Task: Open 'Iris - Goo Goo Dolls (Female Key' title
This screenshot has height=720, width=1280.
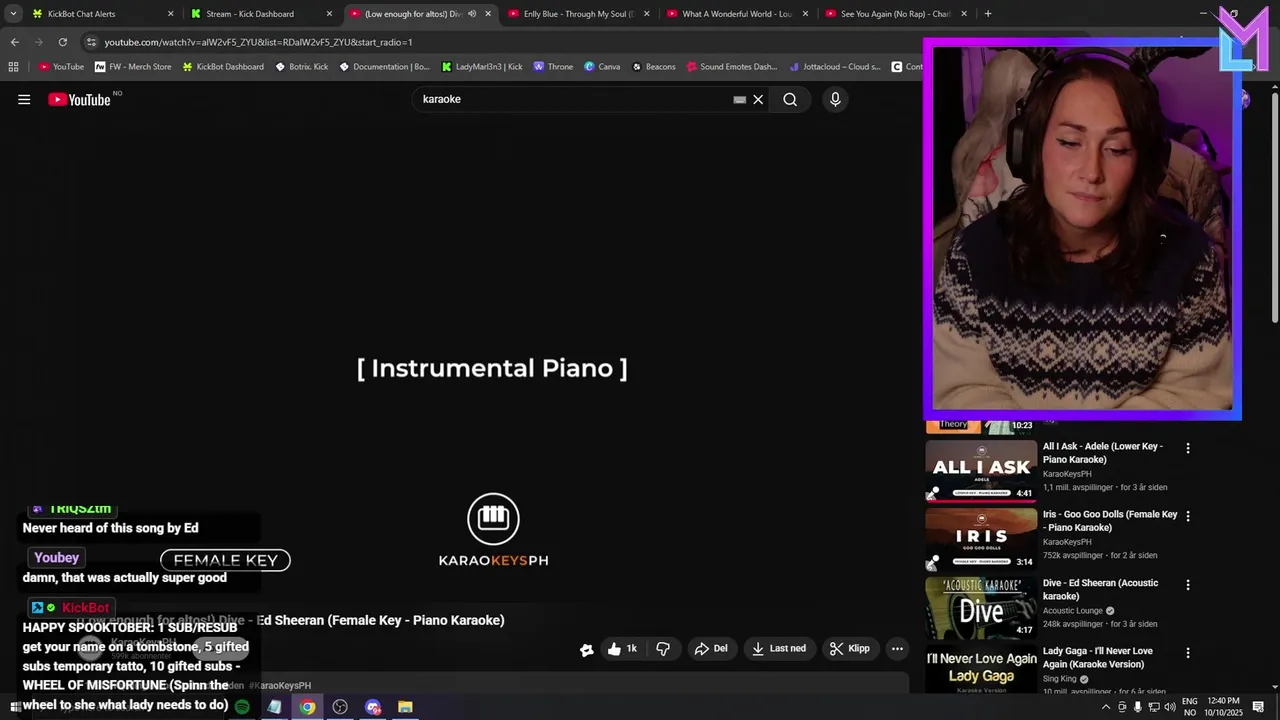Action: 1110,521
